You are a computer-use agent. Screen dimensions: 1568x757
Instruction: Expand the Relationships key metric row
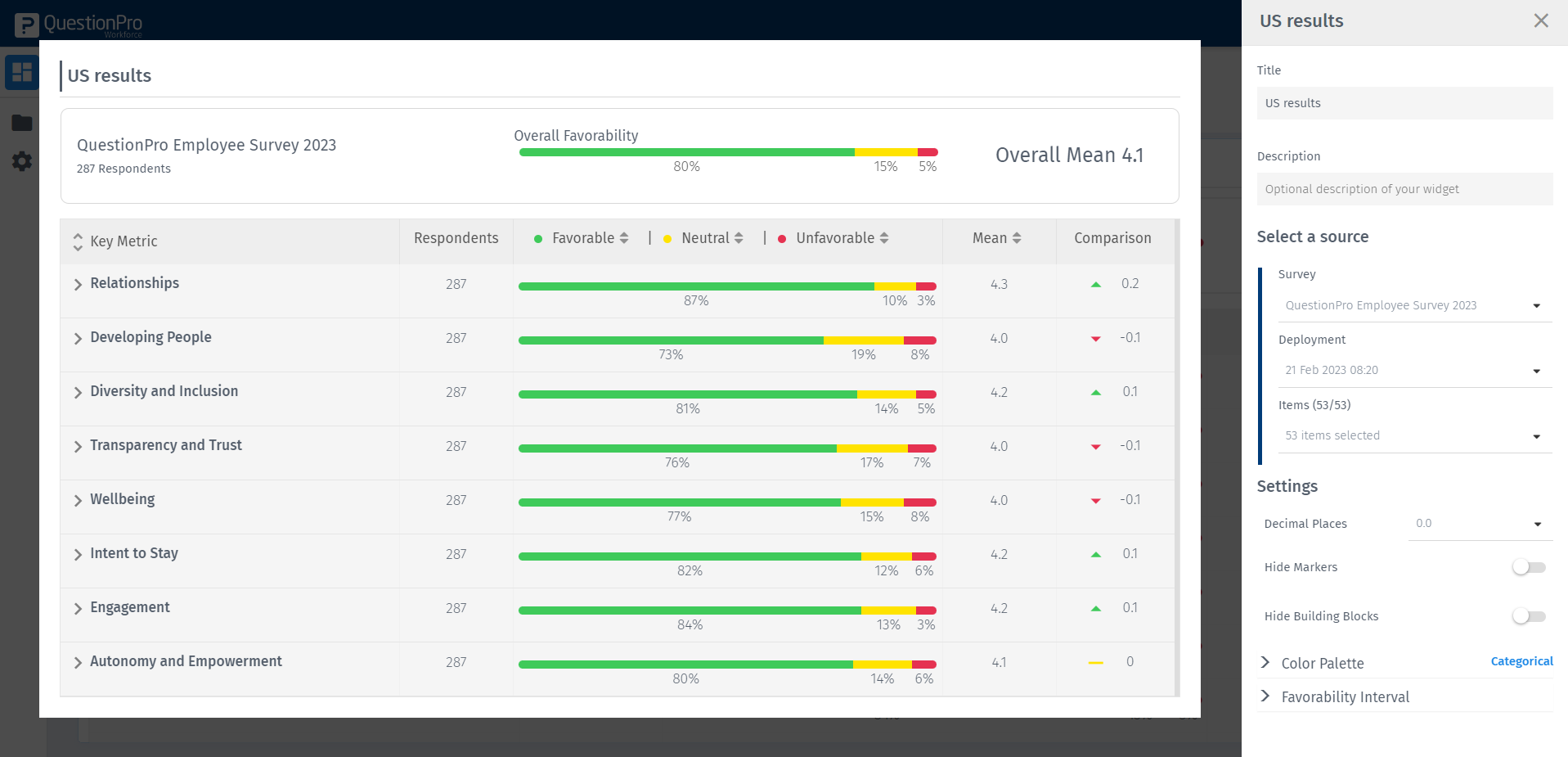pos(77,284)
